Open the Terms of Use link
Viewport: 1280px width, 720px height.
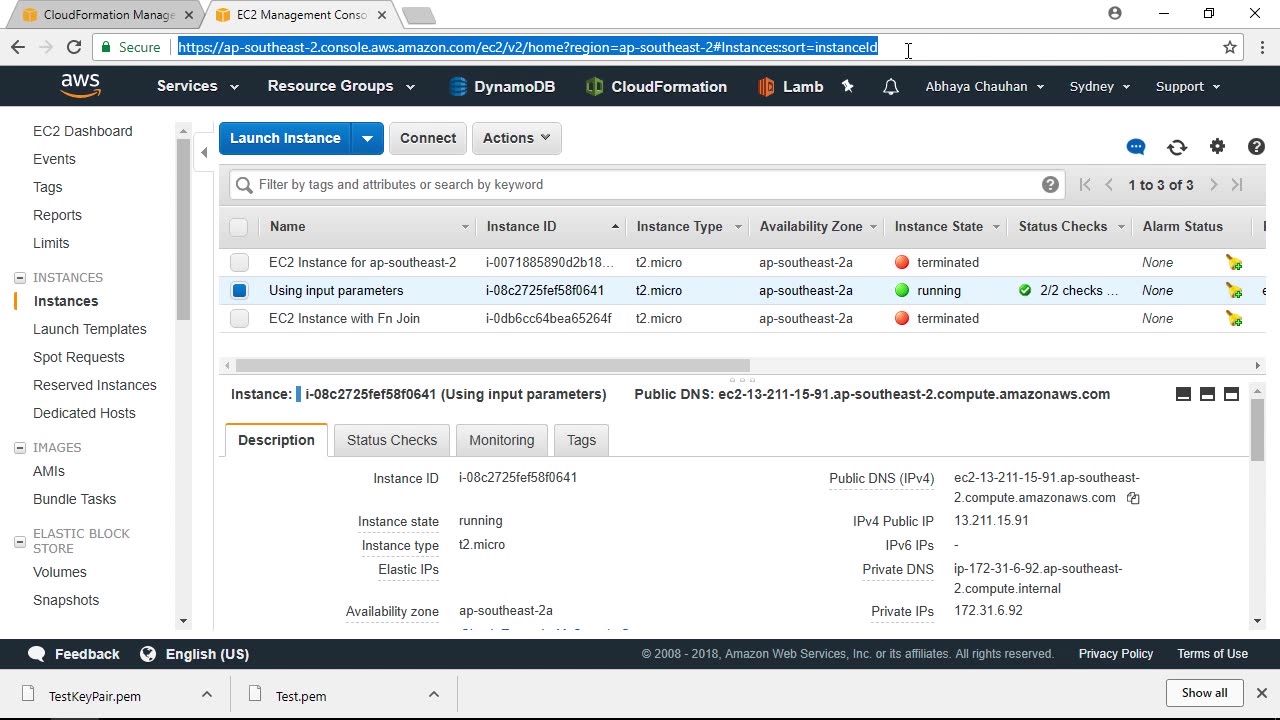pyautogui.click(x=1212, y=654)
